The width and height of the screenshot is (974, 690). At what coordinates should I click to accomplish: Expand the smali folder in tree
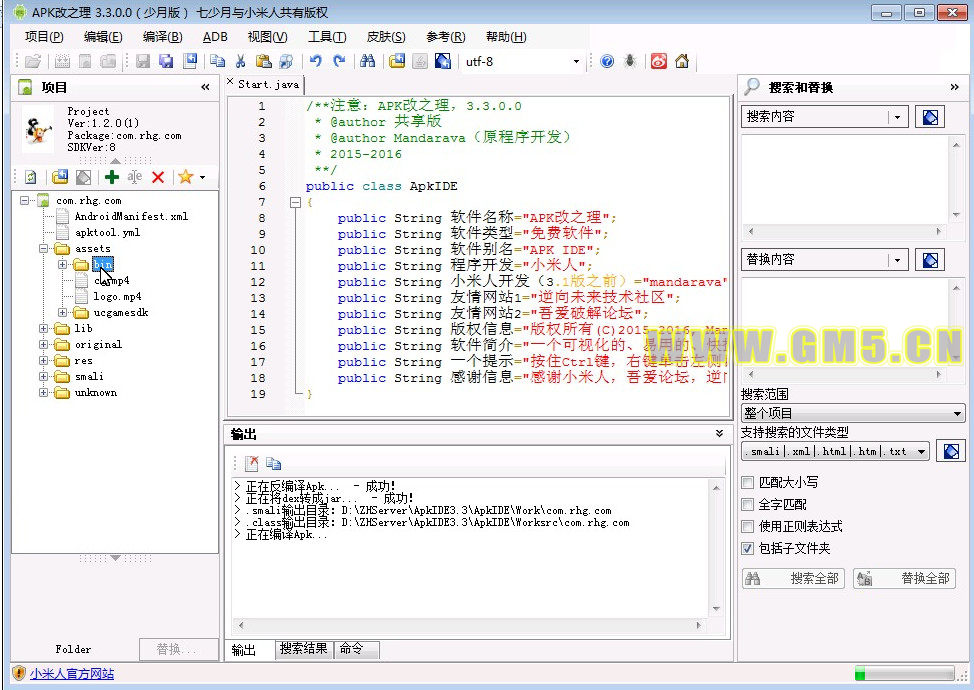[45, 377]
